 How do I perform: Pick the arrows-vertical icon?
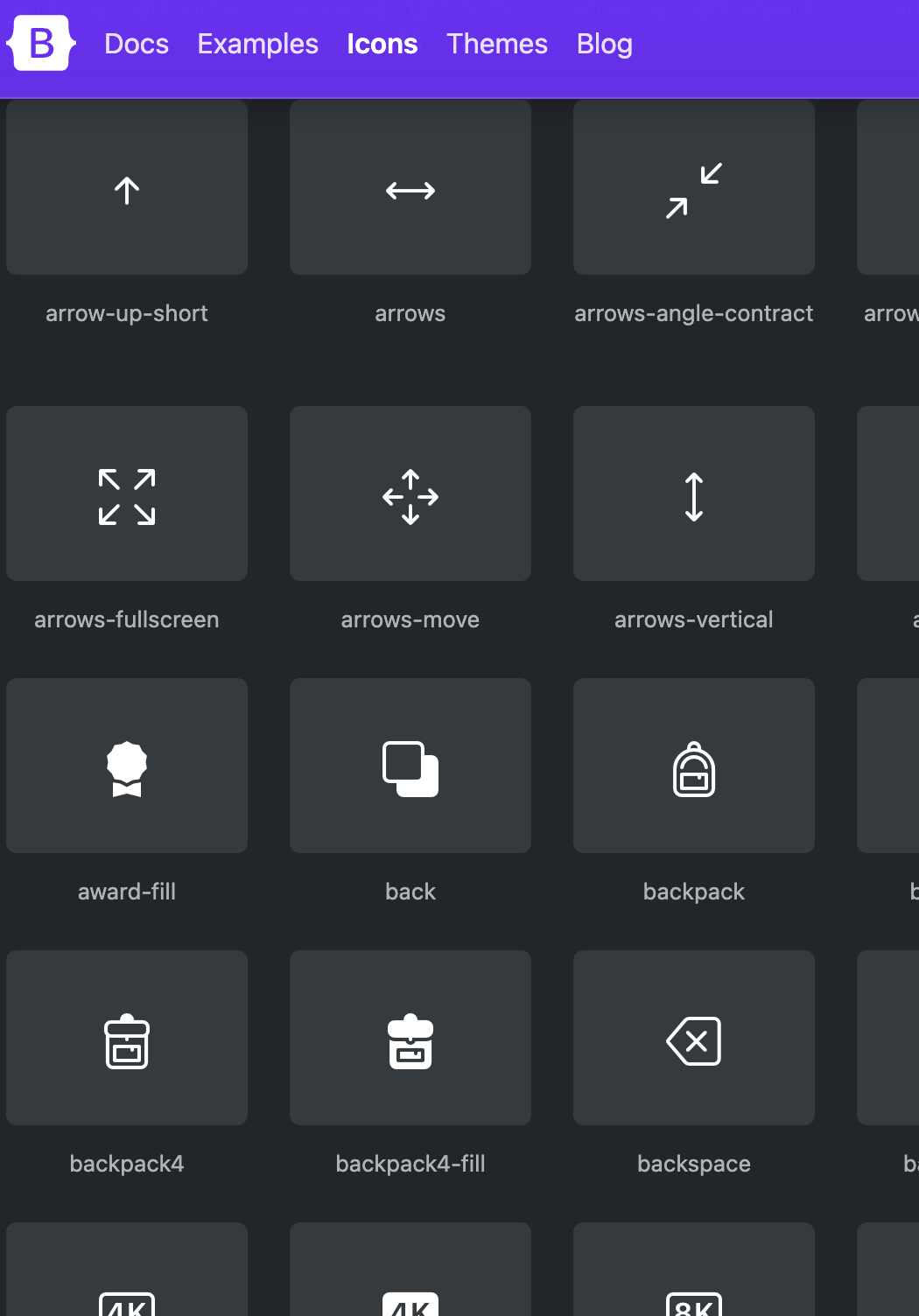click(x=694, y=494)
